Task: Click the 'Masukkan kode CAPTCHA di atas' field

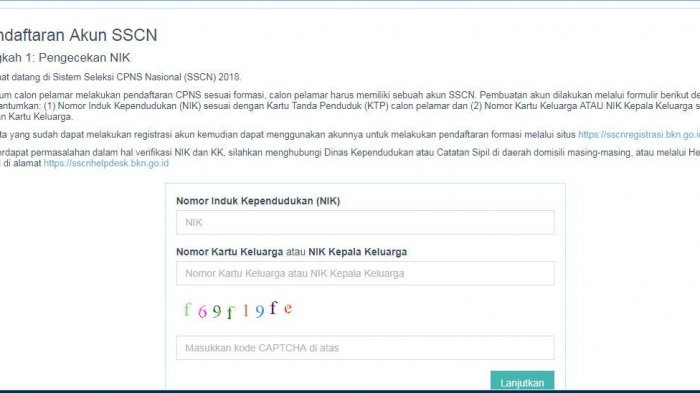Action: pos(365,348)
